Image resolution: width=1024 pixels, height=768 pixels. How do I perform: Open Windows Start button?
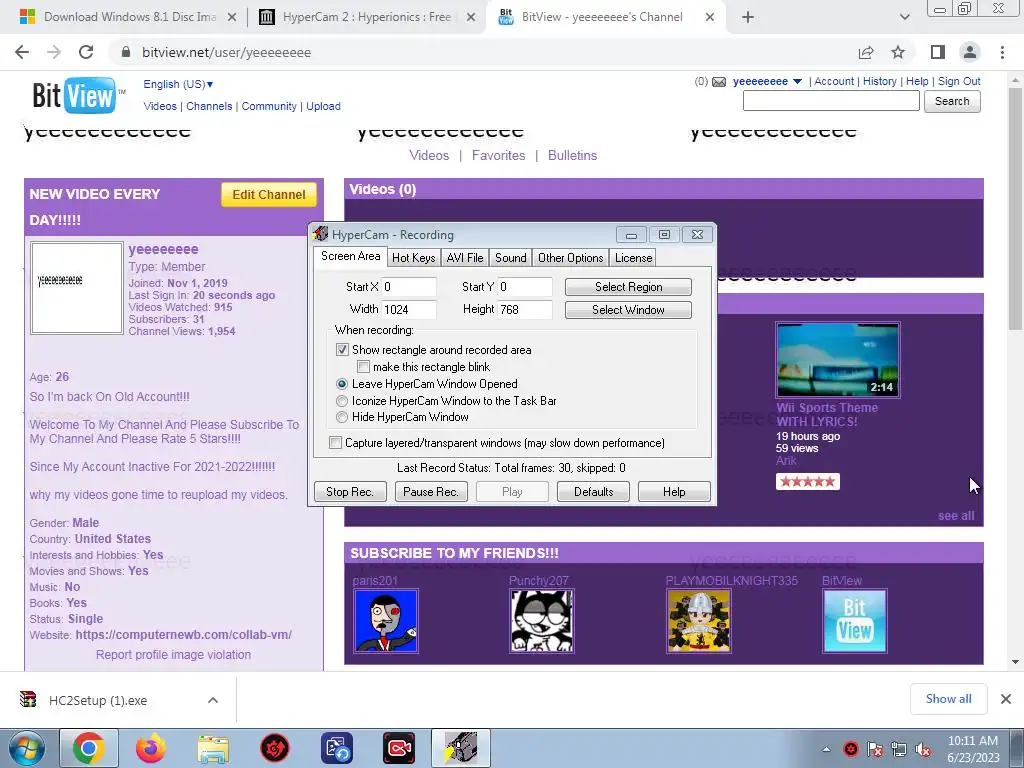(x=27, y=748)
